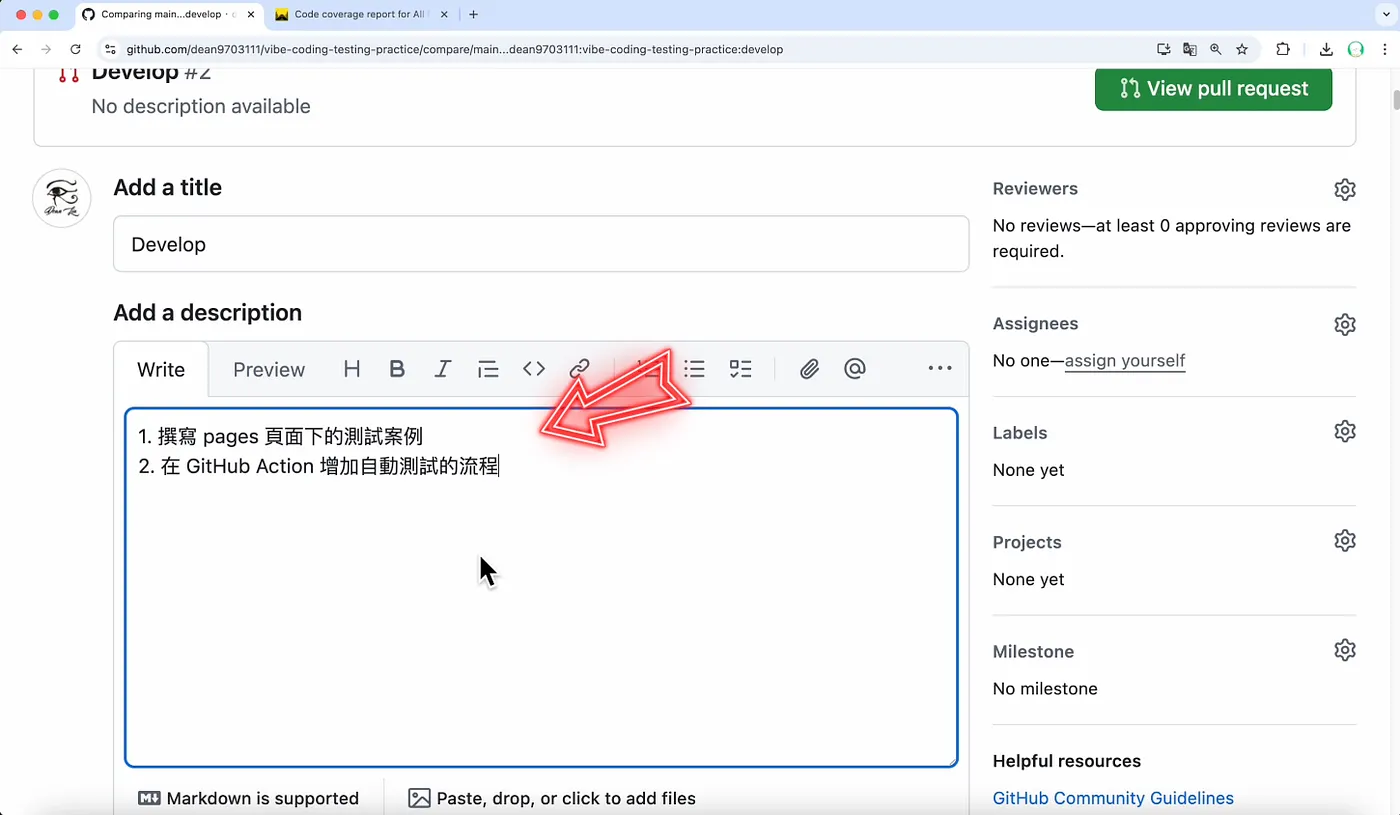The height and width of the screenshot is (815, 1400).
Task: Open Projects settings gear
Action: pyautogui.click(x=1345, y=540)
